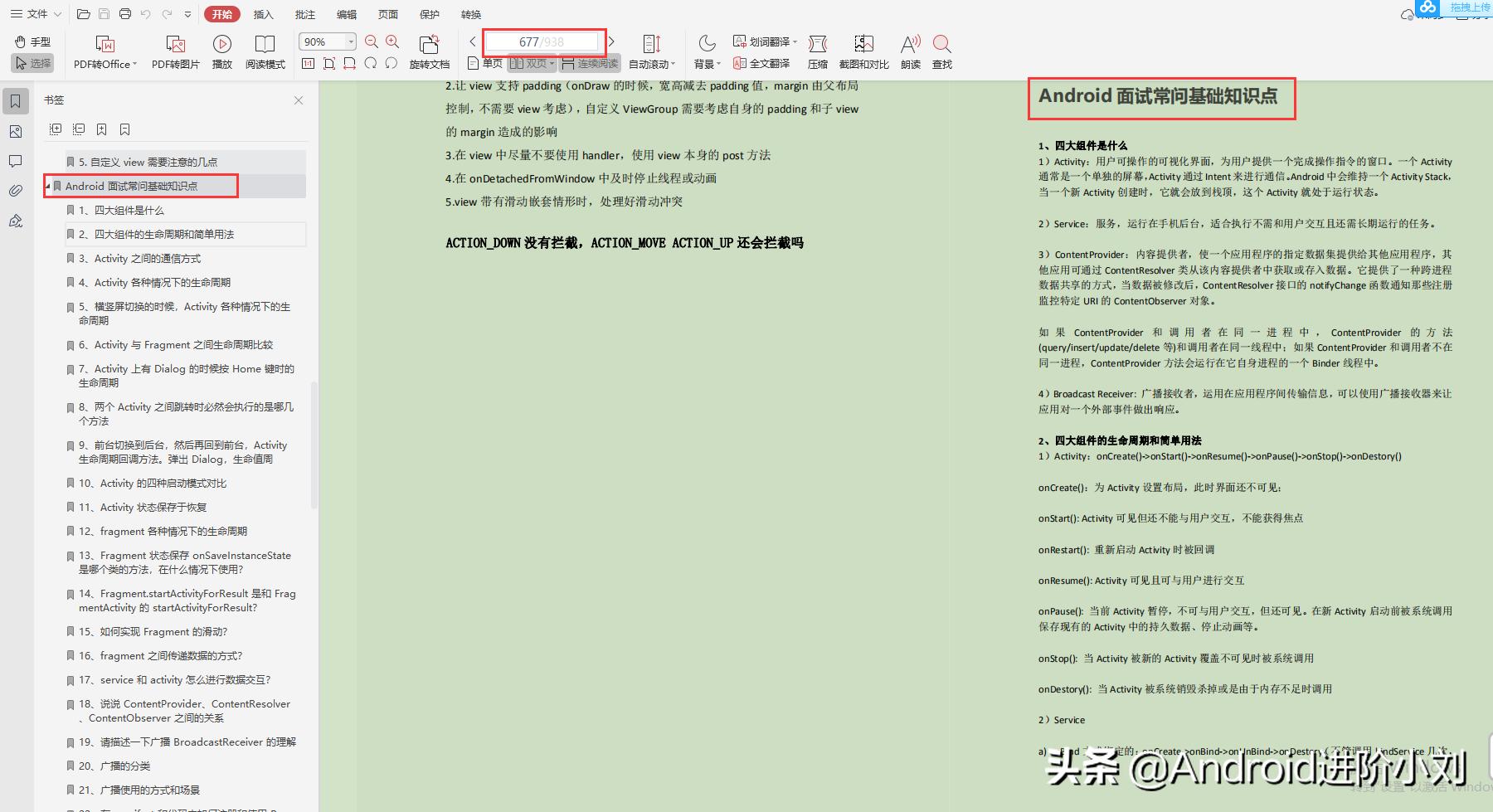
Task: Select the 编辑 ribbon tab
Action: pos(347,14)
